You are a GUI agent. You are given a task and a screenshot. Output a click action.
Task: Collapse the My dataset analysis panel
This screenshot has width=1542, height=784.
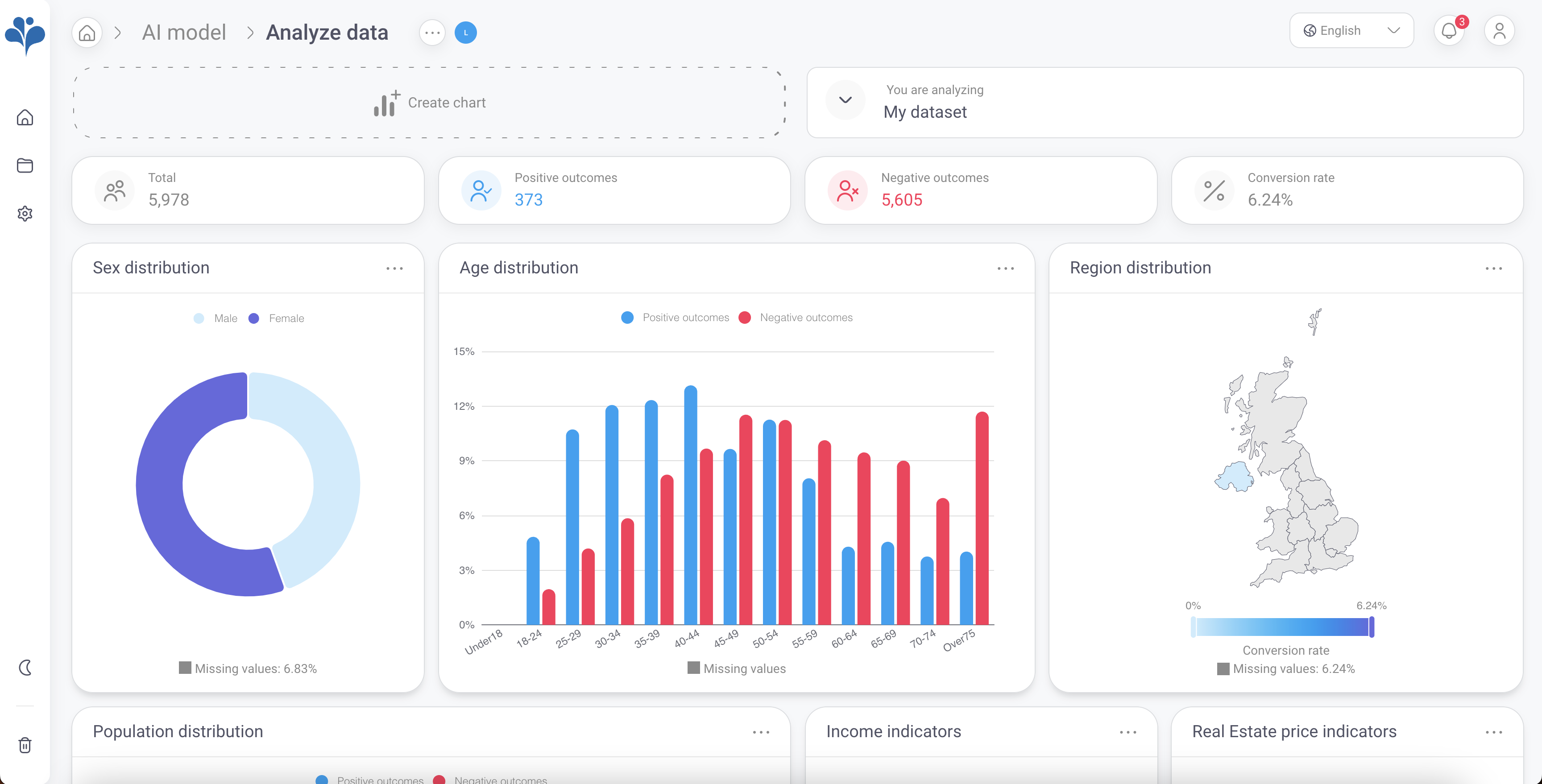pos(845,100)
